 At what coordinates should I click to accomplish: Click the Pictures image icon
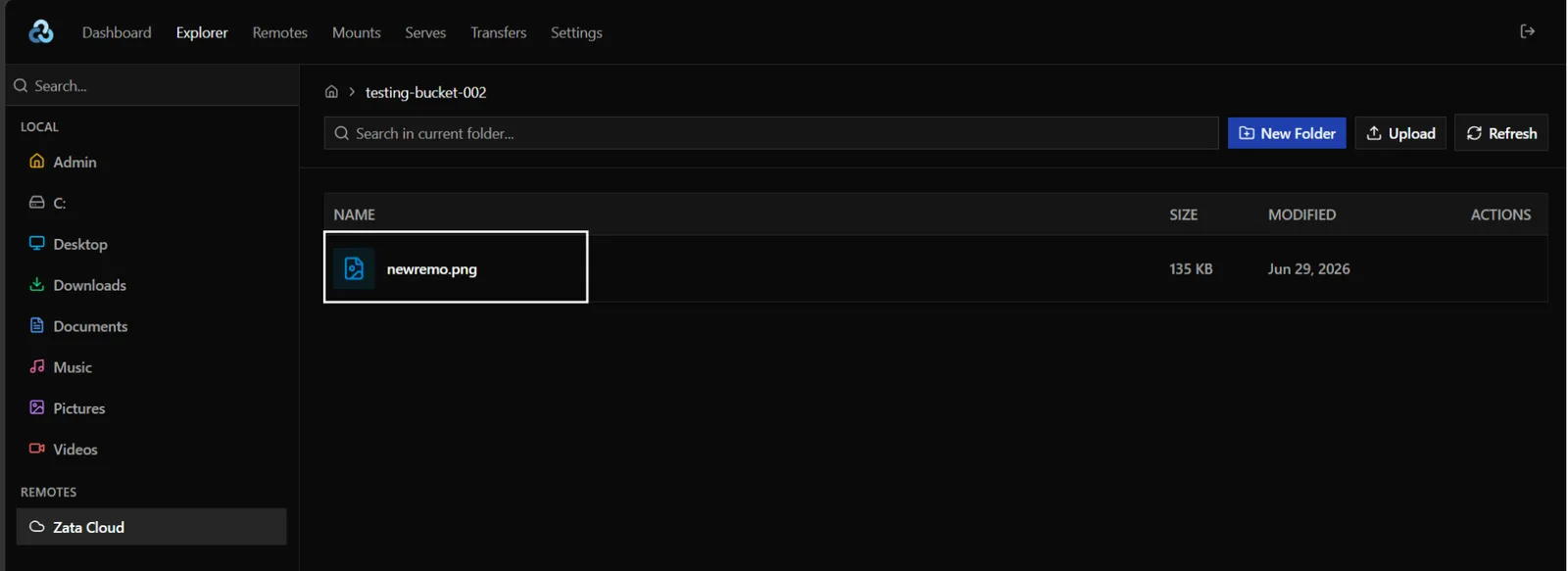pos(37,407)
